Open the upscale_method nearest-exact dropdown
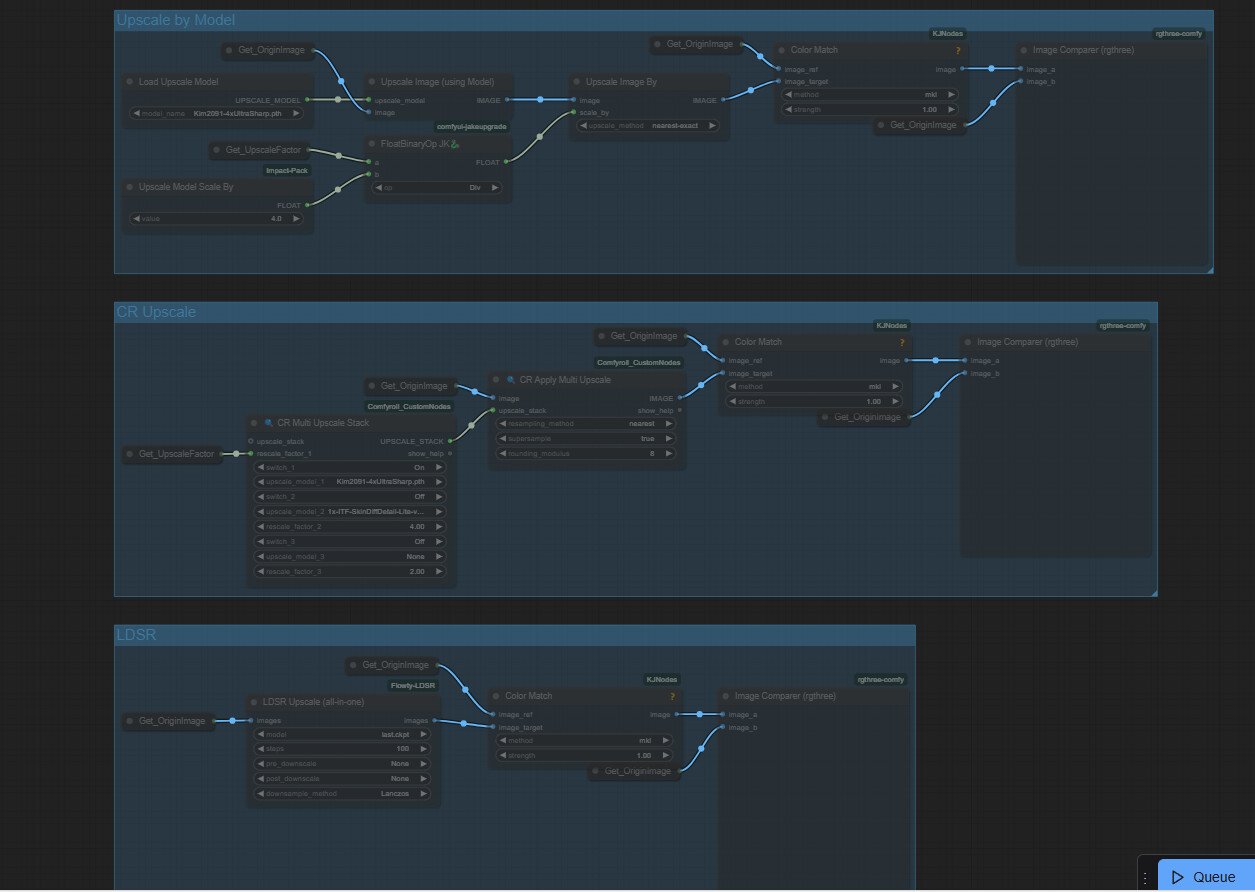Screen dimensions: 1255x892 click(x=648, y=126)
